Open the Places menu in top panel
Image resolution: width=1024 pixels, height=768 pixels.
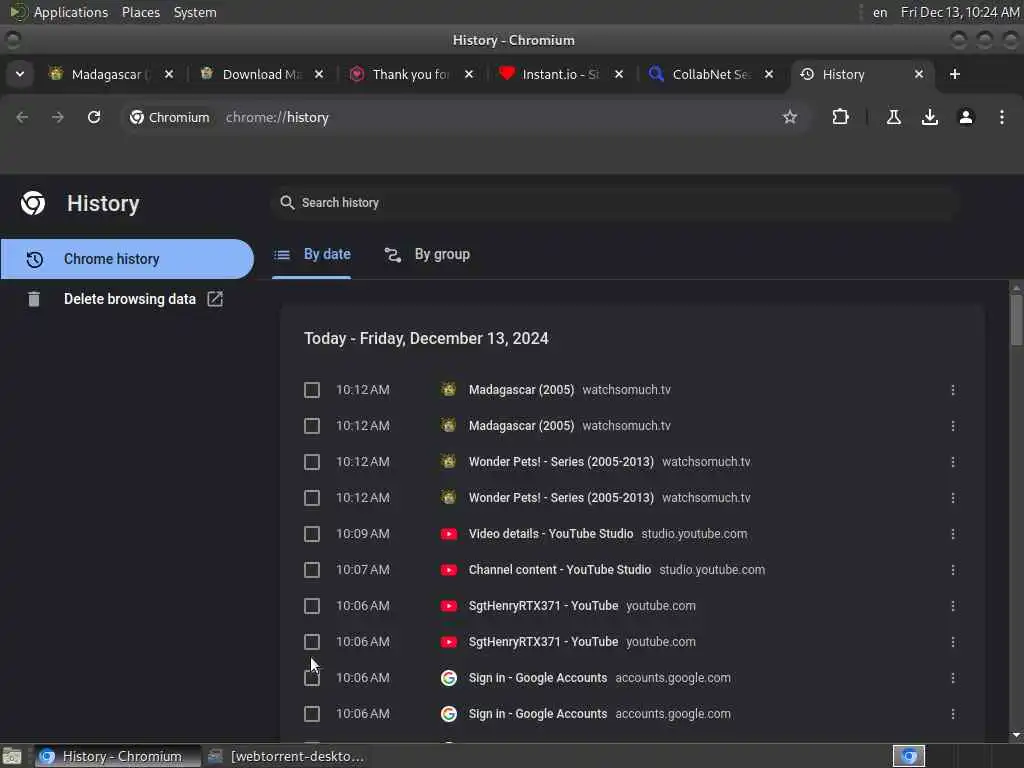click(140, 12)
